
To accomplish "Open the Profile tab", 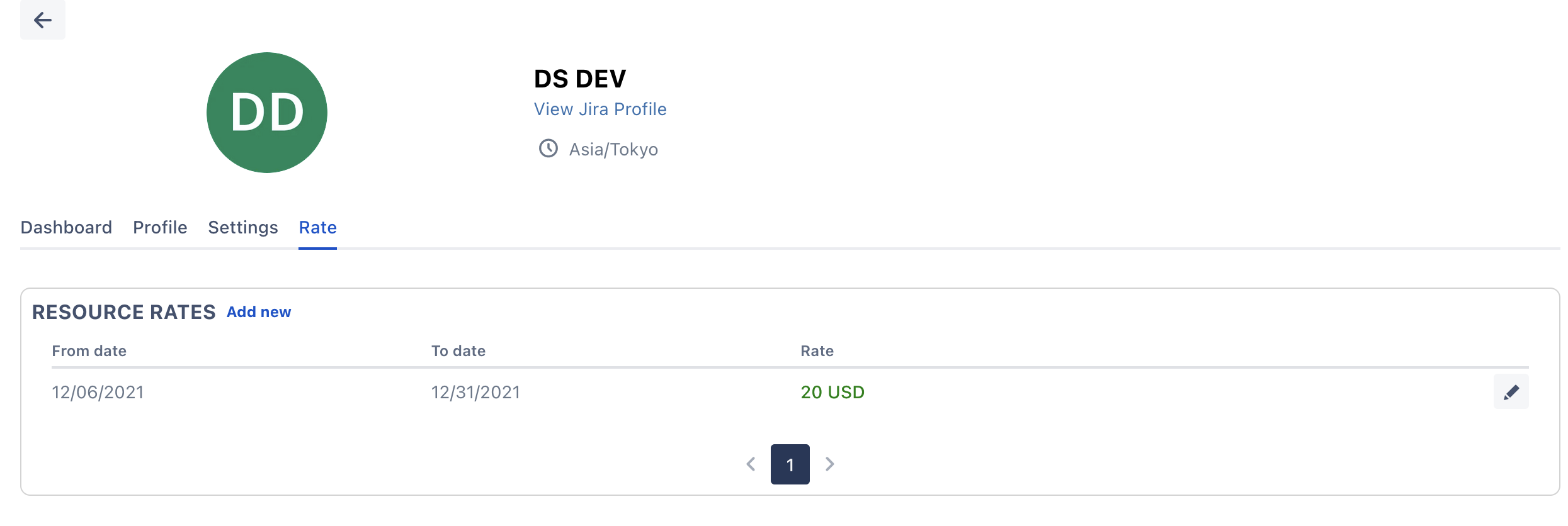I will coord(160,227).
